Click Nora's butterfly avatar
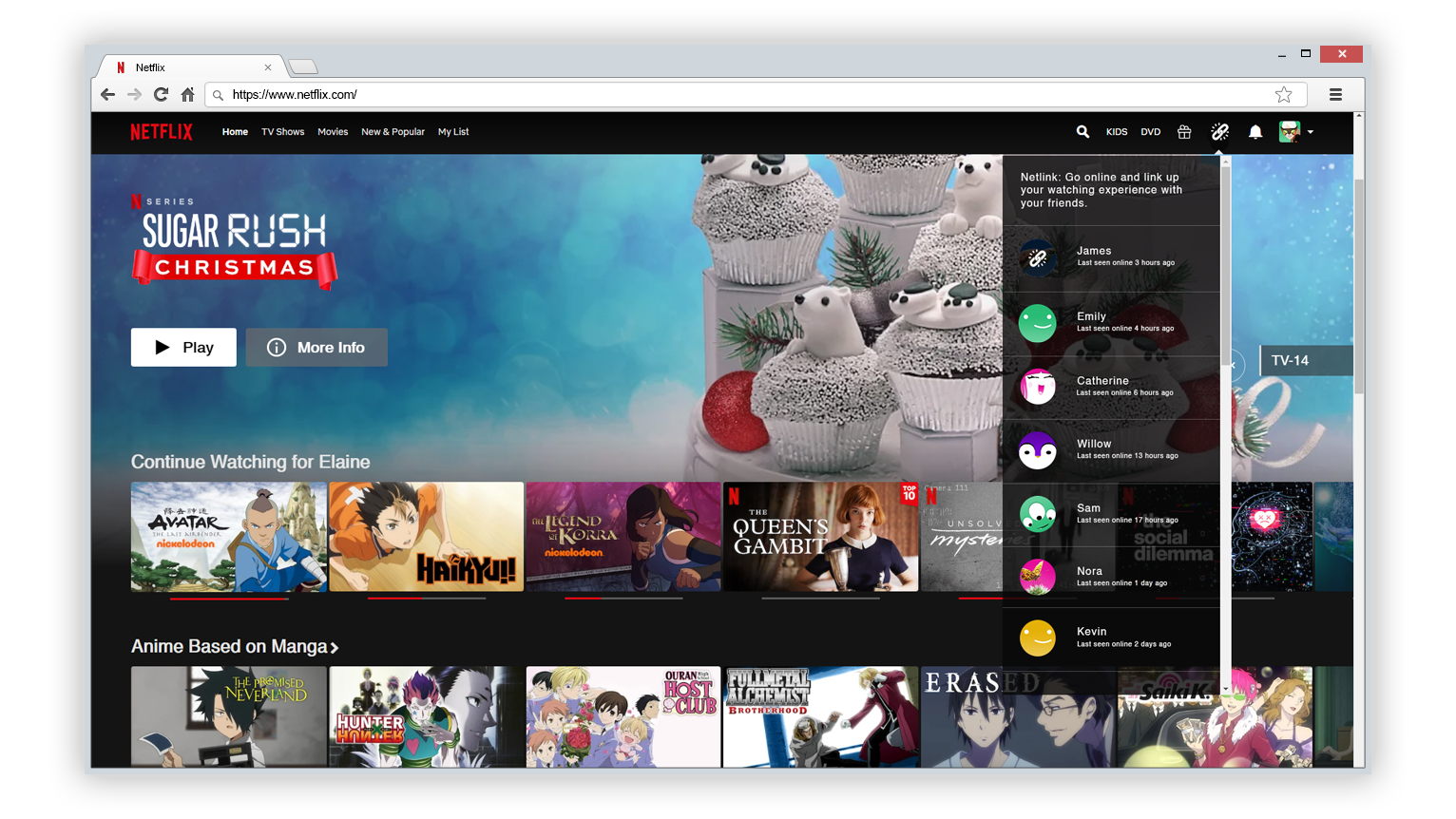 click(x=1038, y=577)
